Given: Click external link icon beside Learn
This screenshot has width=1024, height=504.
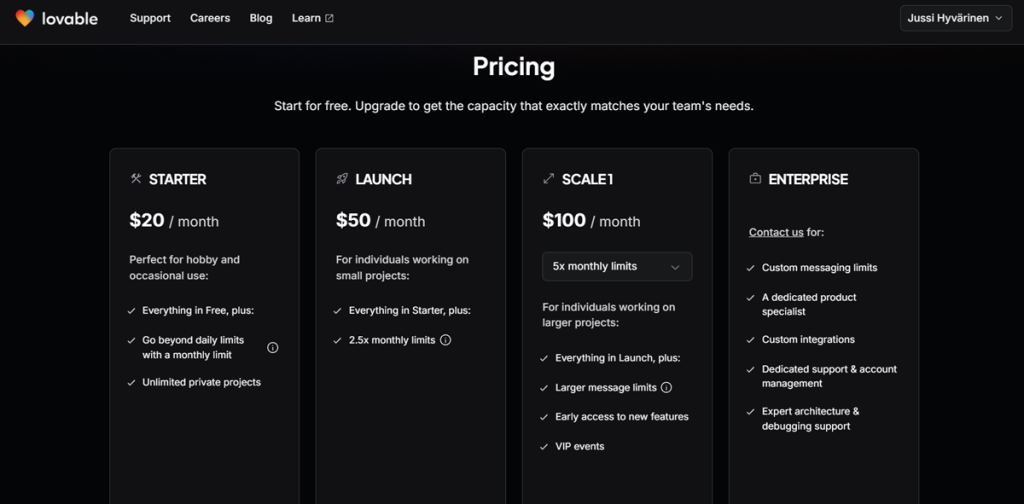Looking at the screenshot, I should coord(330,18).
